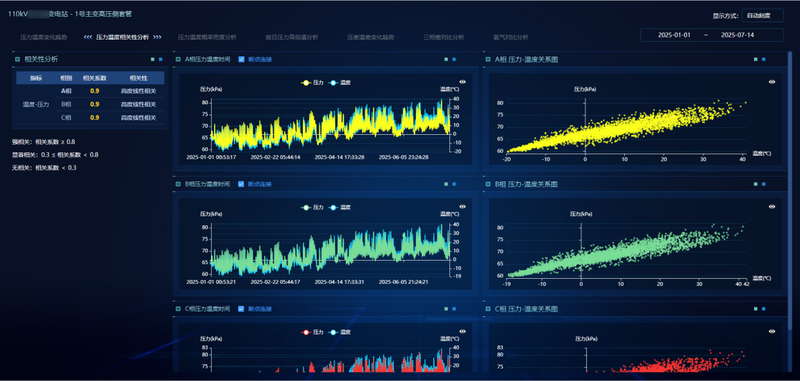This screenshot has width=800, height=381.
Task: Open the 压力温度变化趋势 tab
Action: (43, 37)
